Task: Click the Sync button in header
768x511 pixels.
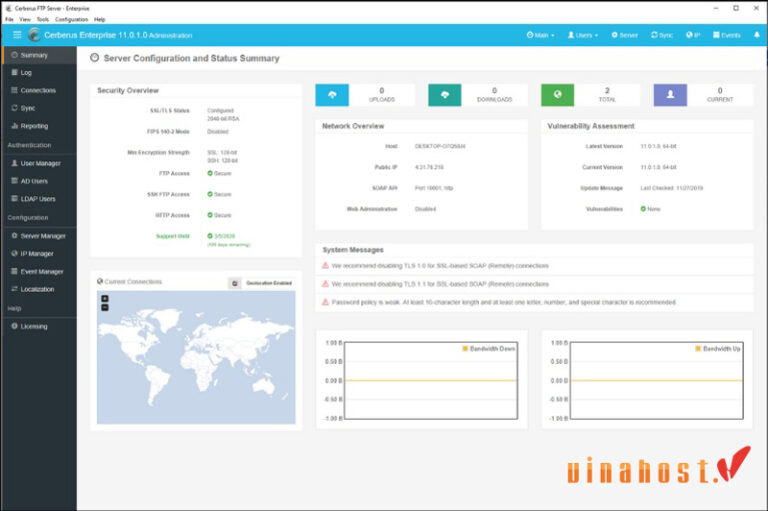Action: [x=662, y=35]
